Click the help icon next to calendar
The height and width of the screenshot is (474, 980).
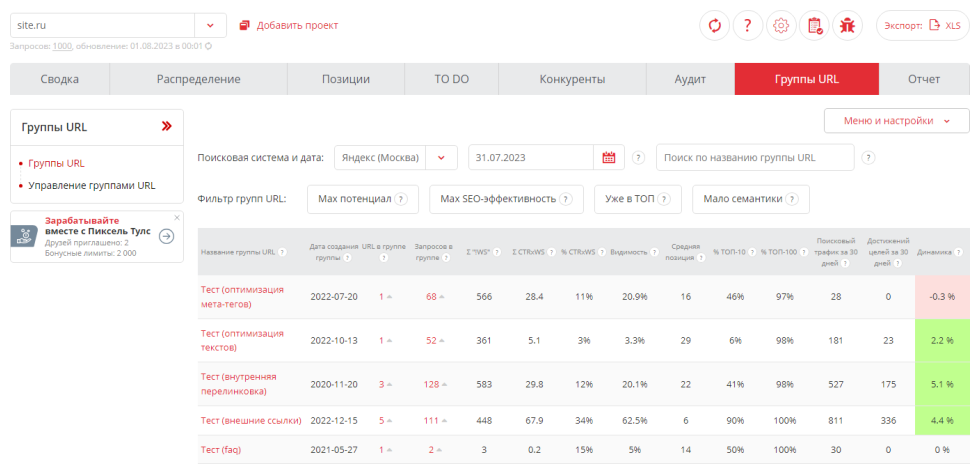click(x=638, y=158)
